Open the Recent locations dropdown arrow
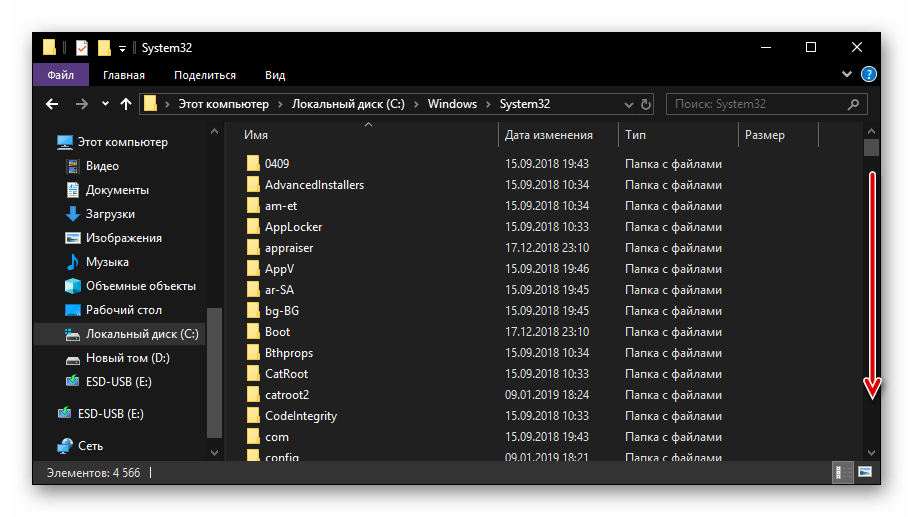Viewport: 913px width, 517px height. 106,104
